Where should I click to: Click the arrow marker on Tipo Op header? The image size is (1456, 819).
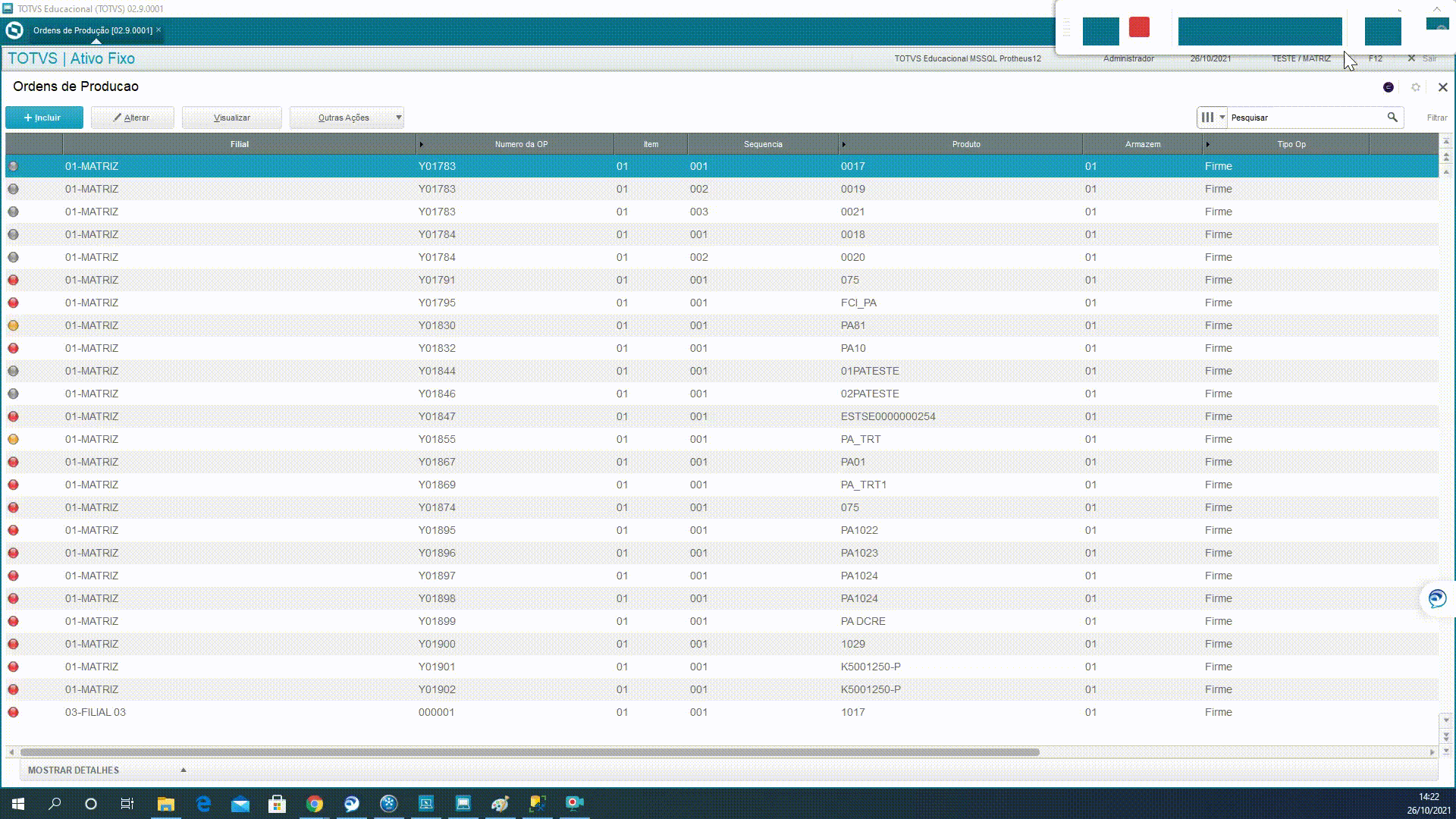coord(1207,144)
